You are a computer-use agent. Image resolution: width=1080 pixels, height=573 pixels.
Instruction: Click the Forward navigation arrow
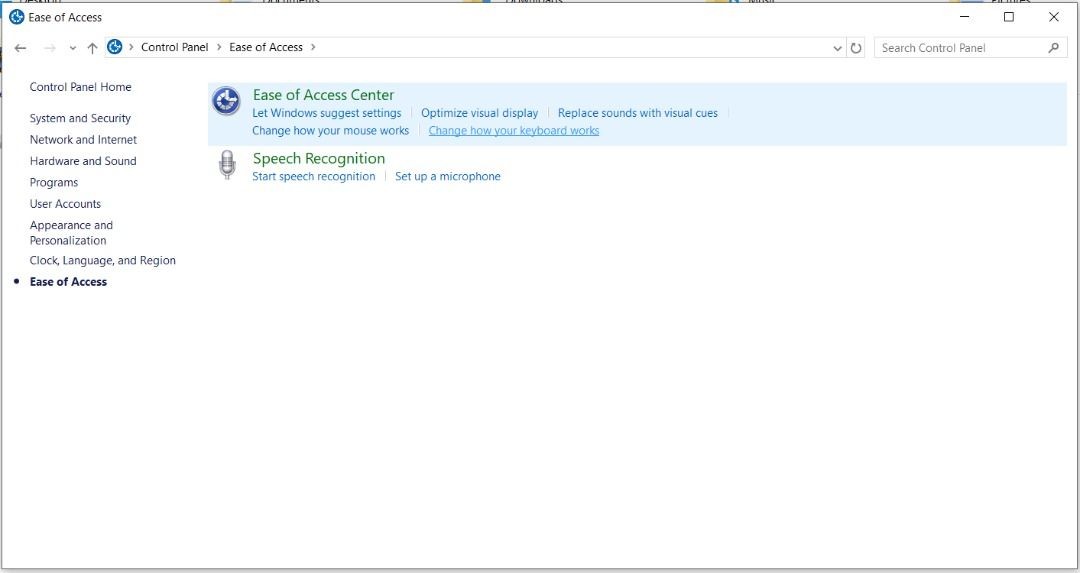click(50, 48)
